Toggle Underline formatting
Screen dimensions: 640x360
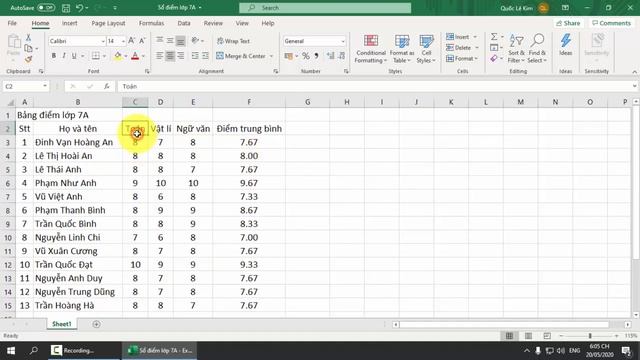74,56
